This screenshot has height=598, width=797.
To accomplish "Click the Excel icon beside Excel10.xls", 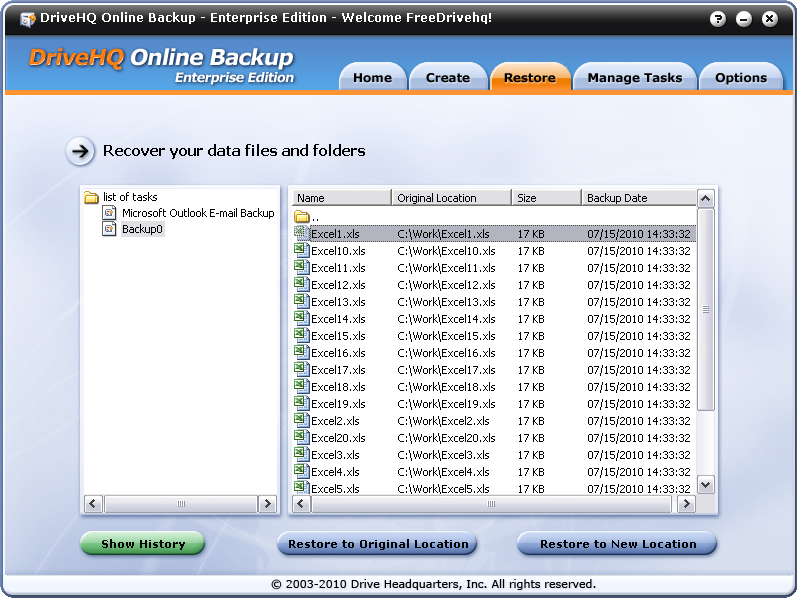I will 301,250.
